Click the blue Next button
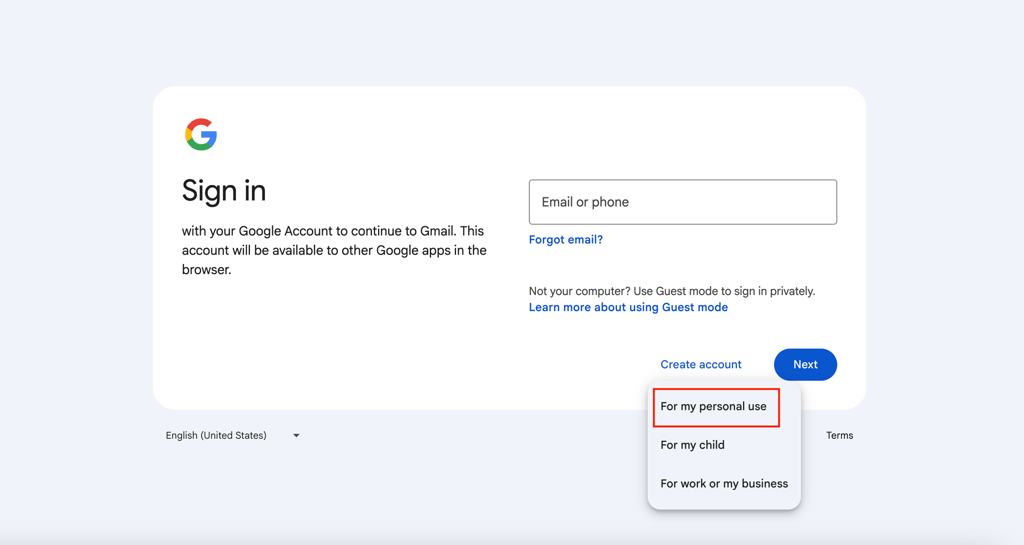Screen dimensions: 1024x545 pos(805,364)
